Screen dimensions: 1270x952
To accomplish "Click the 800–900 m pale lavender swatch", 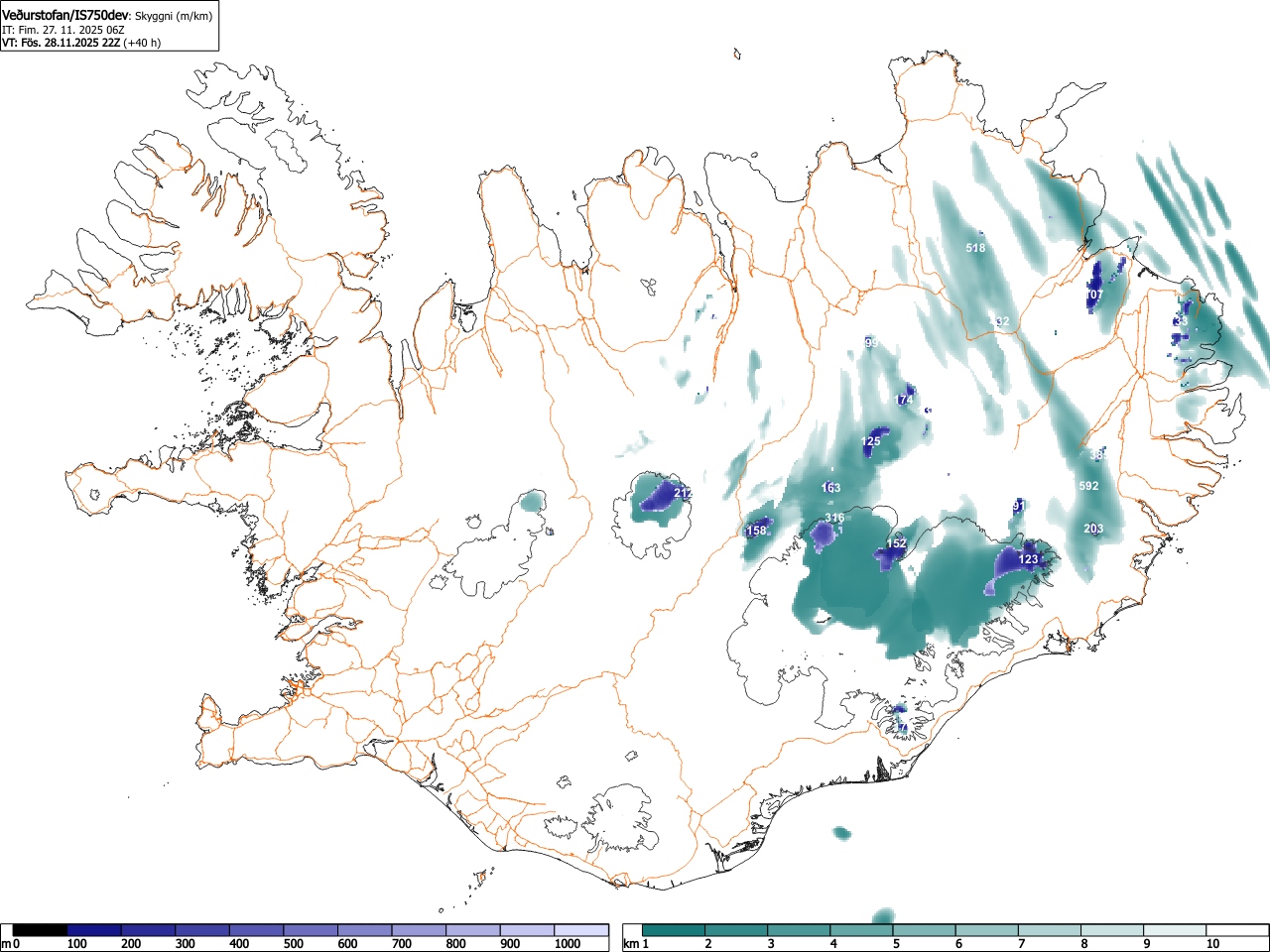I will pyautogui.click(x=473, y=930).
